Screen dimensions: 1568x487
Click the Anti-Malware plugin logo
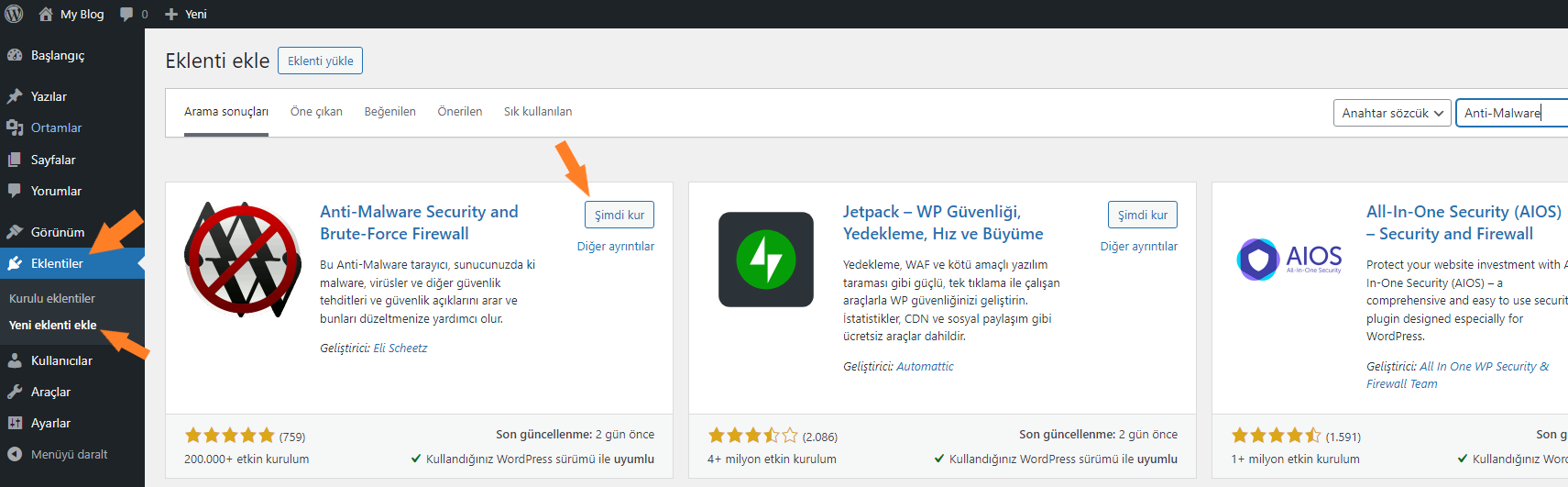pos(243,260)
